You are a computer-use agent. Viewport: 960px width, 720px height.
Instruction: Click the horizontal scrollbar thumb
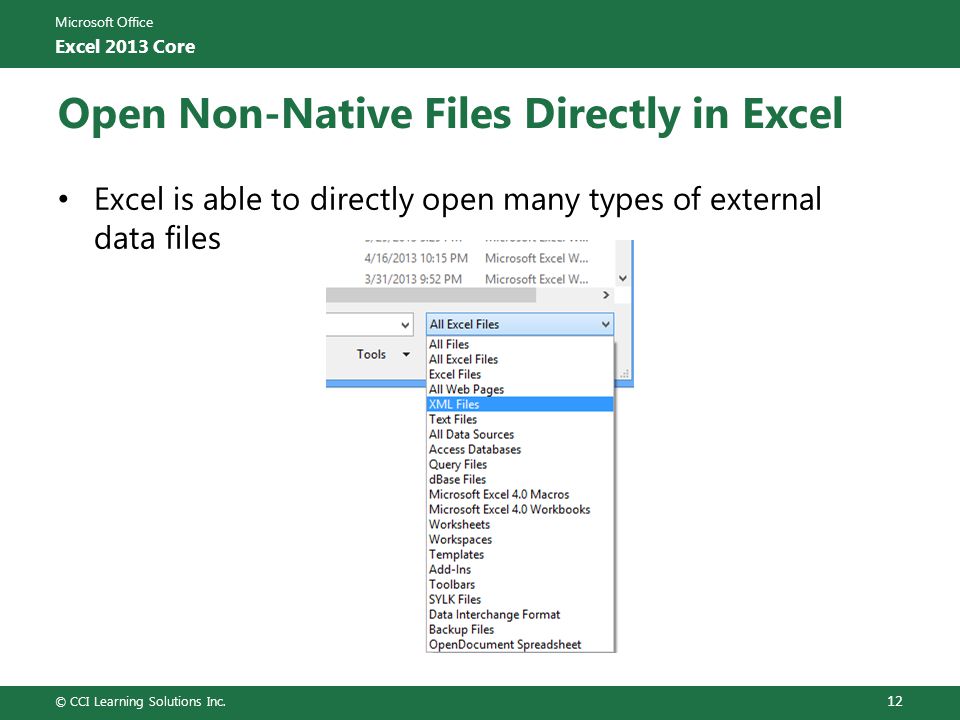click(431, 295)
